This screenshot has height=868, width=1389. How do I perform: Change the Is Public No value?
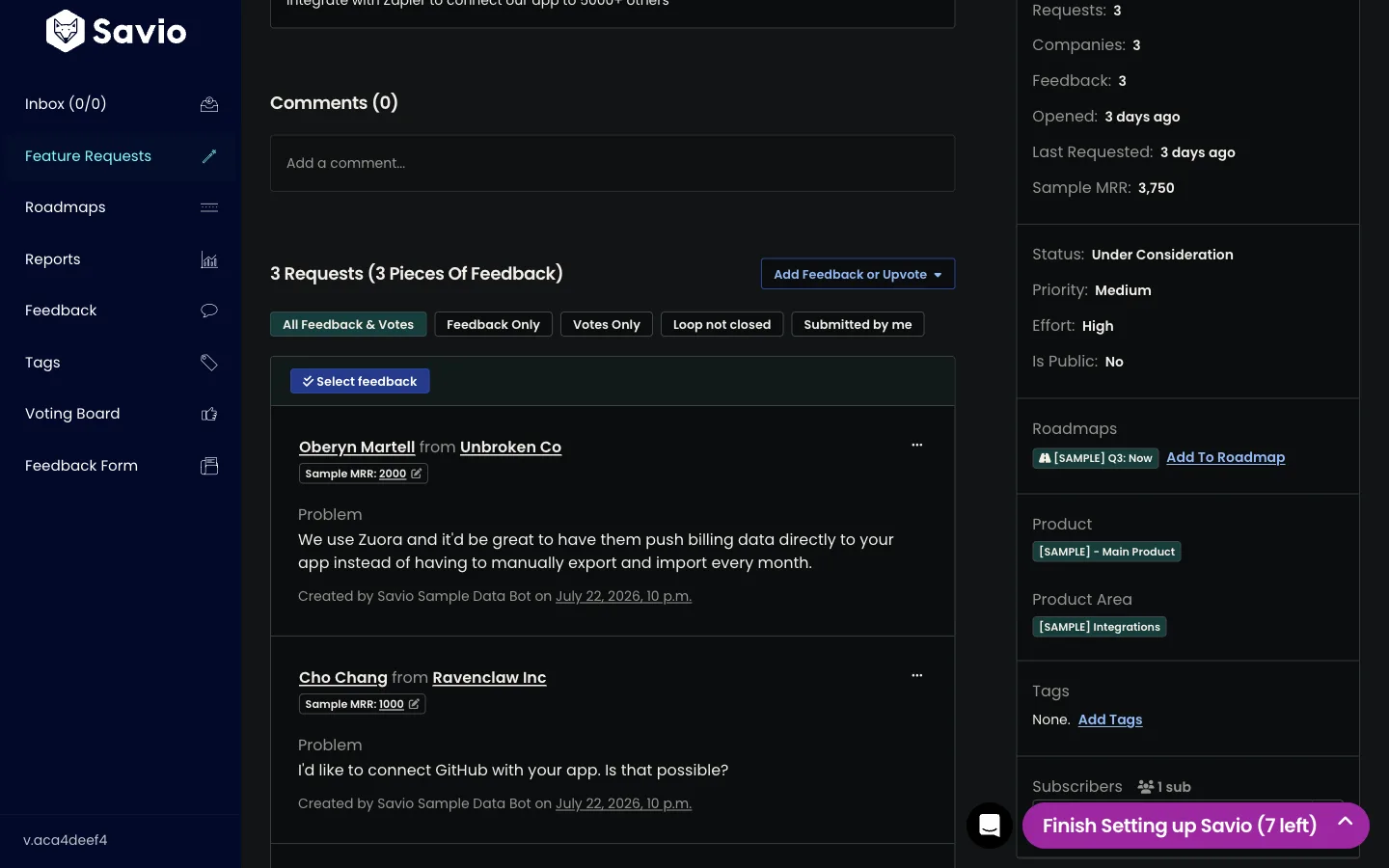coord(1114,362)
